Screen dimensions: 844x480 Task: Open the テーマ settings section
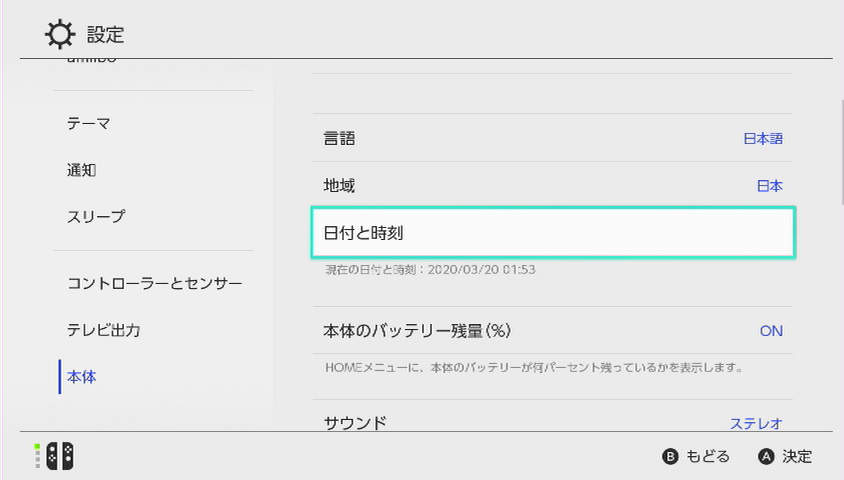(x=88, y=123)
